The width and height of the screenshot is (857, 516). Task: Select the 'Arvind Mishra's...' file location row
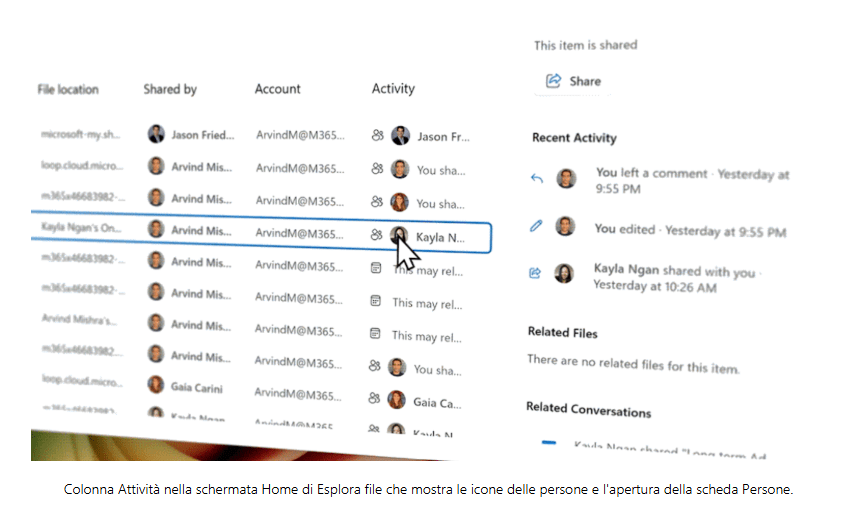click(x=80, y=321)
